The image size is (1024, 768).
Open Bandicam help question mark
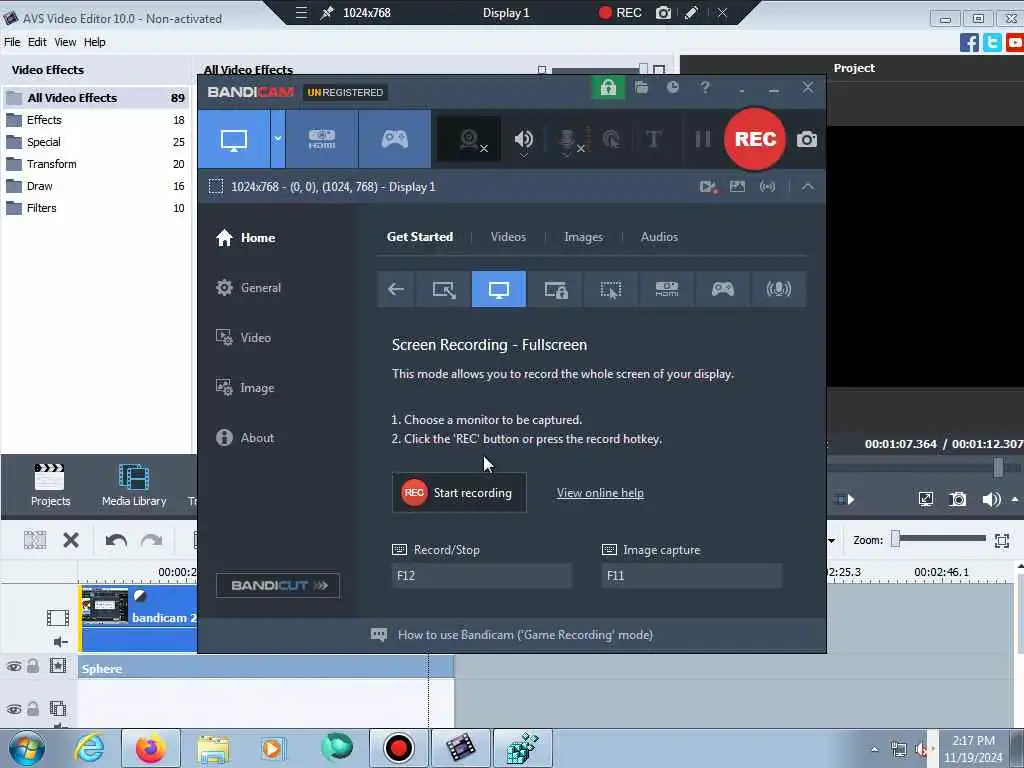(705, 88)
